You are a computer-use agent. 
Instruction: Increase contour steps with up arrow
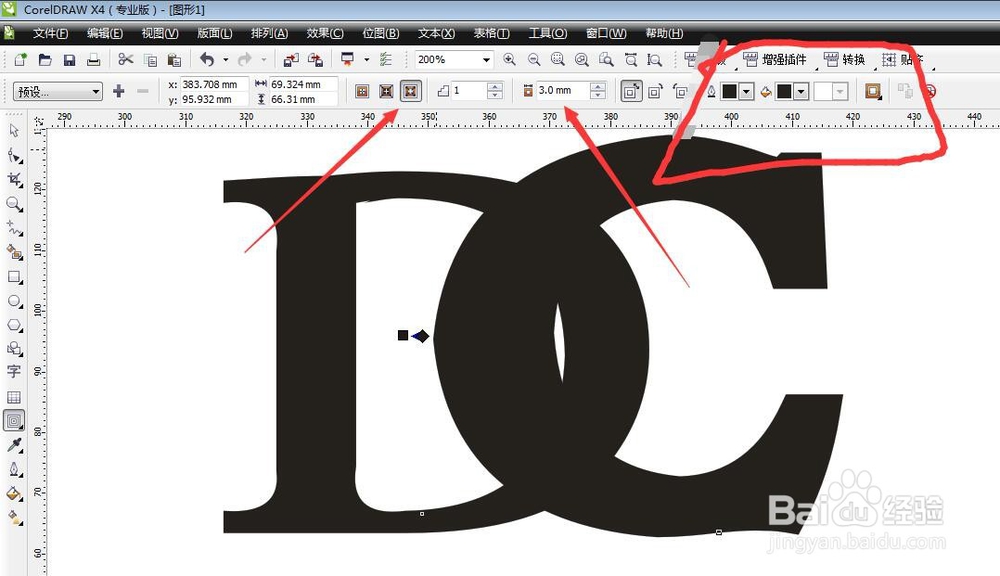(495, 87)
